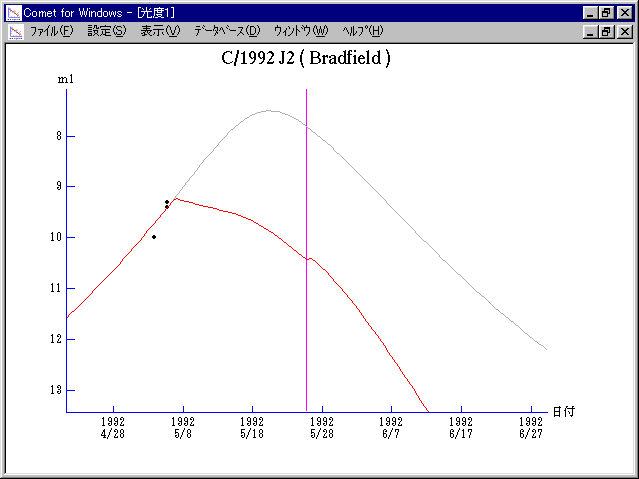Open the ヘルプ(H) menu
Viewport: 639px width, 479px height.
coord(362,31)
